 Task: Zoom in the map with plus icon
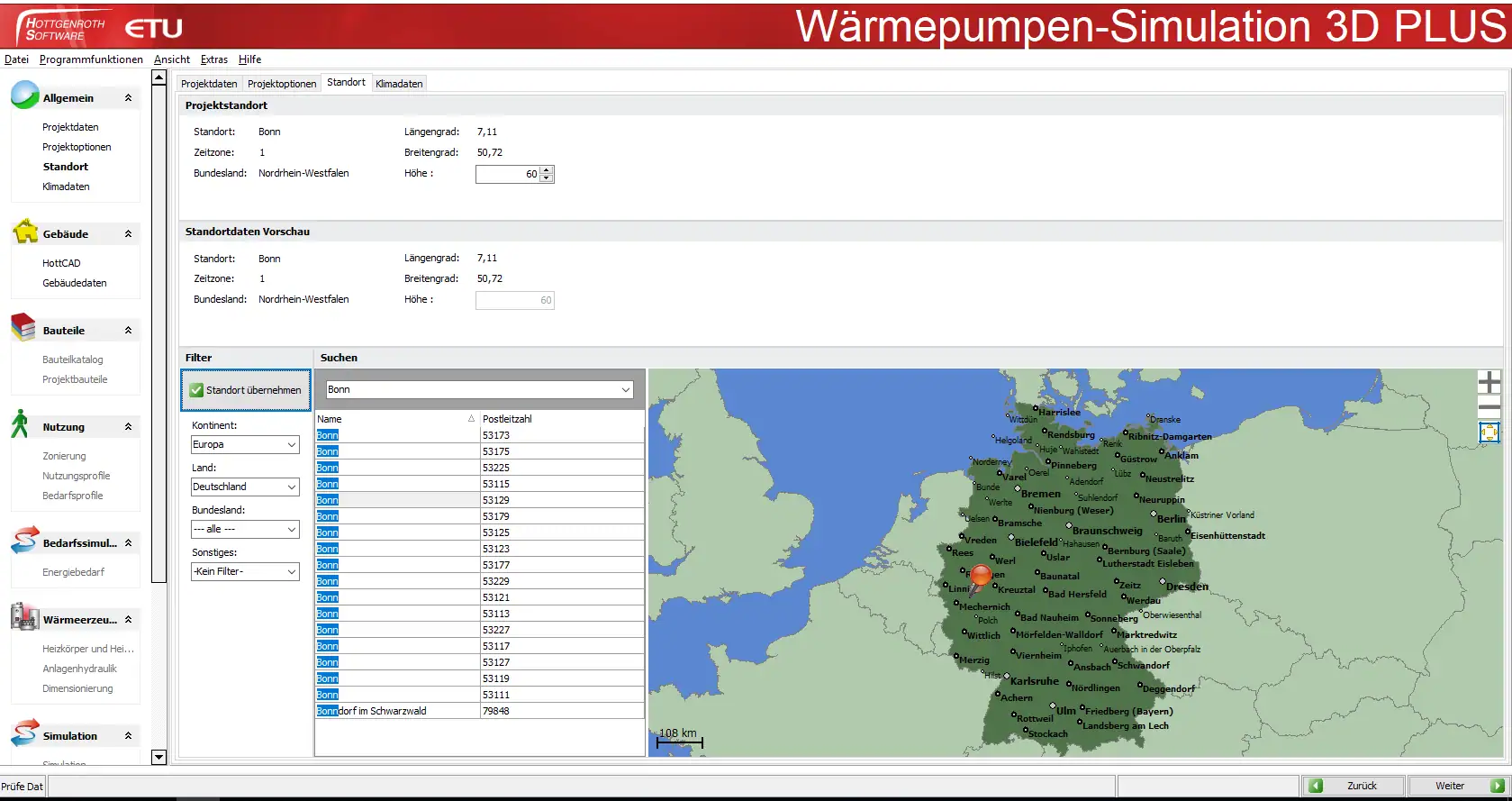coord(1489,383)
